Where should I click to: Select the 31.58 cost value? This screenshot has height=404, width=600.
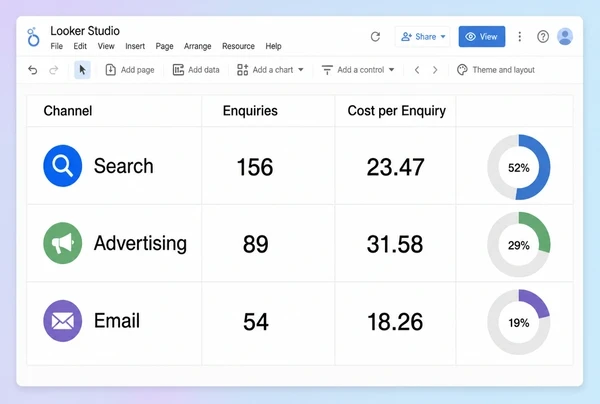pyautogui.click(x=395, y=244)
